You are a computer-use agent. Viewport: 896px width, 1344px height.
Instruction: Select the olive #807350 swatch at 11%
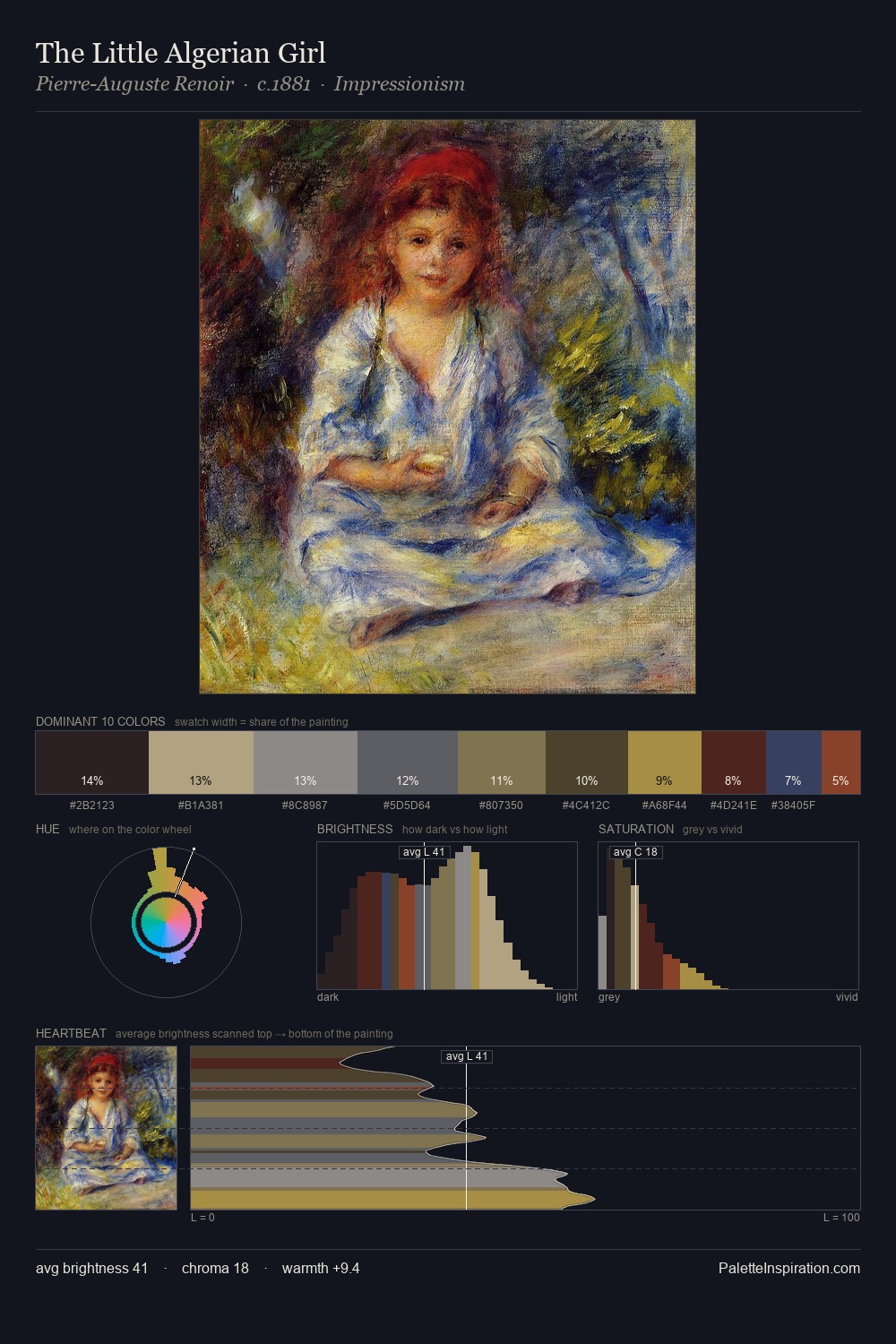tap(502, 762)
